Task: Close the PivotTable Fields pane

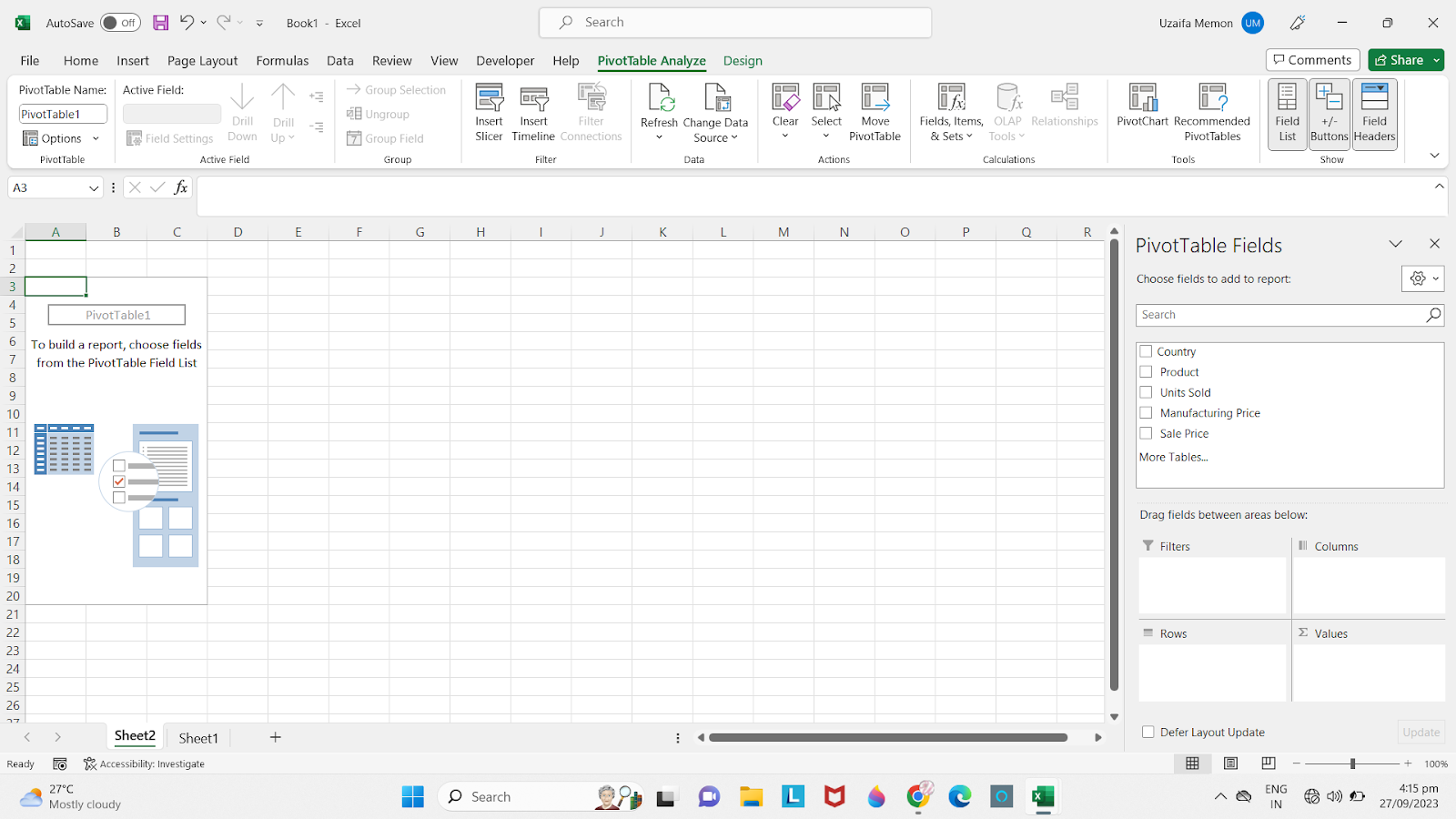Action: tap(1434, 244)
